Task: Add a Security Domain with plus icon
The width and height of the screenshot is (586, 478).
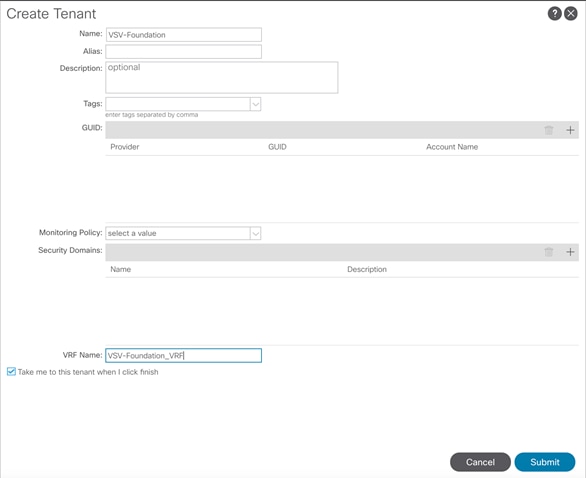Action: (570, 252)
